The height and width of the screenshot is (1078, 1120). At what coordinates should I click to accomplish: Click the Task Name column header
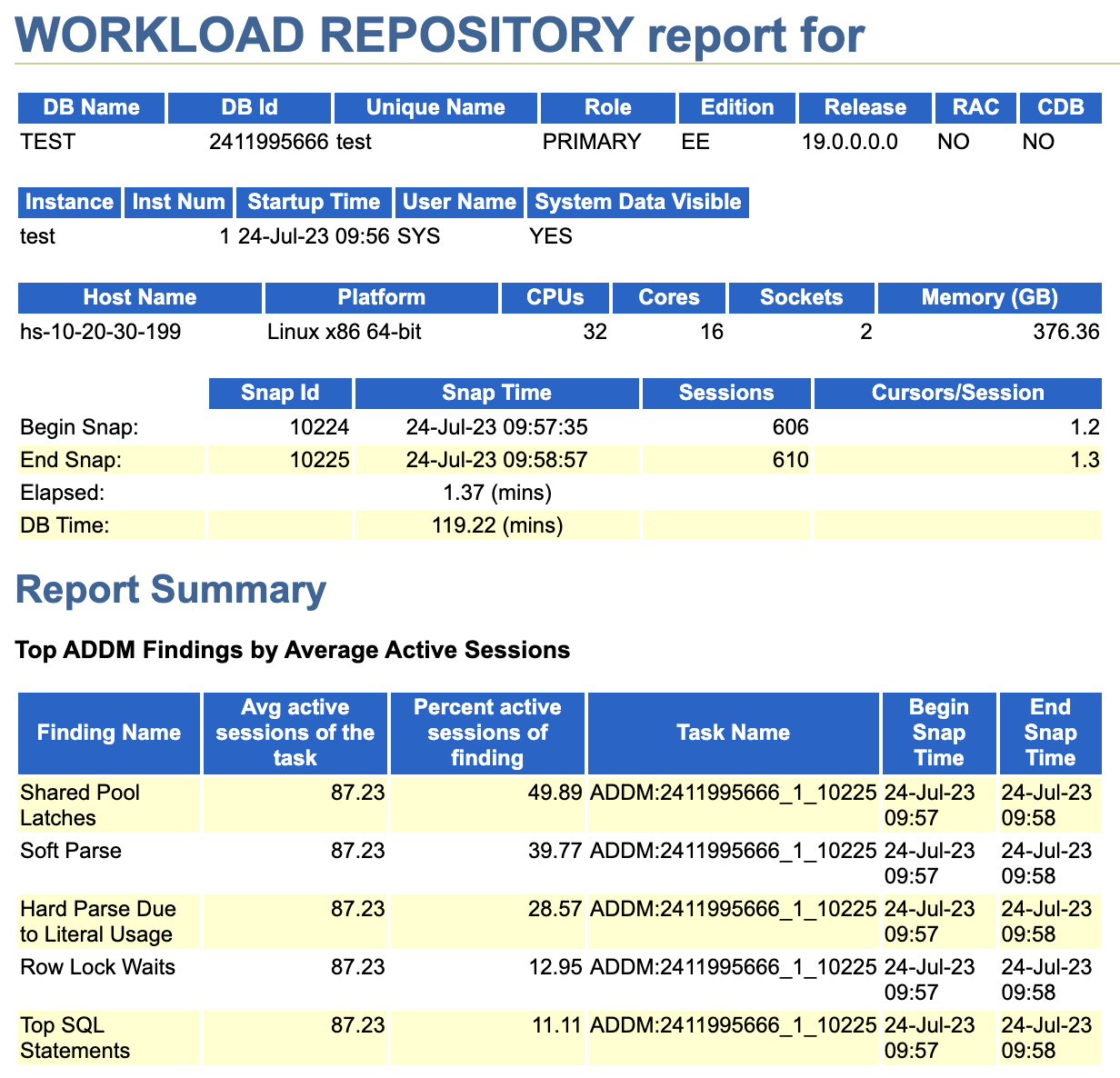click(x=734, y=733)
